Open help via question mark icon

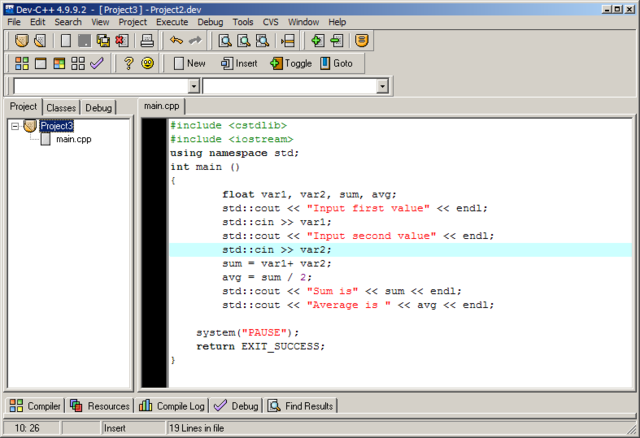(x=129, y=63)
